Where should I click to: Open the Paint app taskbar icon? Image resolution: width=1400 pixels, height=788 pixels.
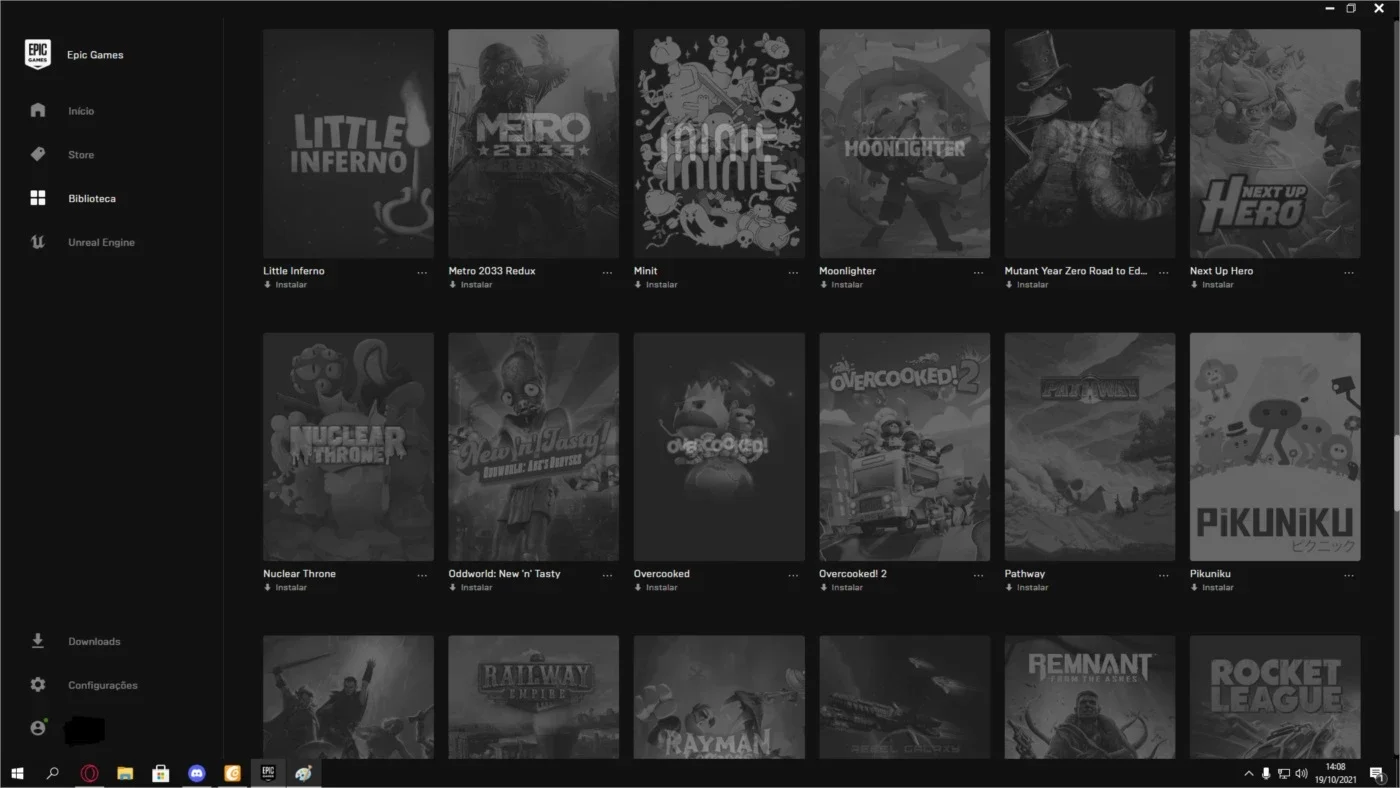(304, 773)
